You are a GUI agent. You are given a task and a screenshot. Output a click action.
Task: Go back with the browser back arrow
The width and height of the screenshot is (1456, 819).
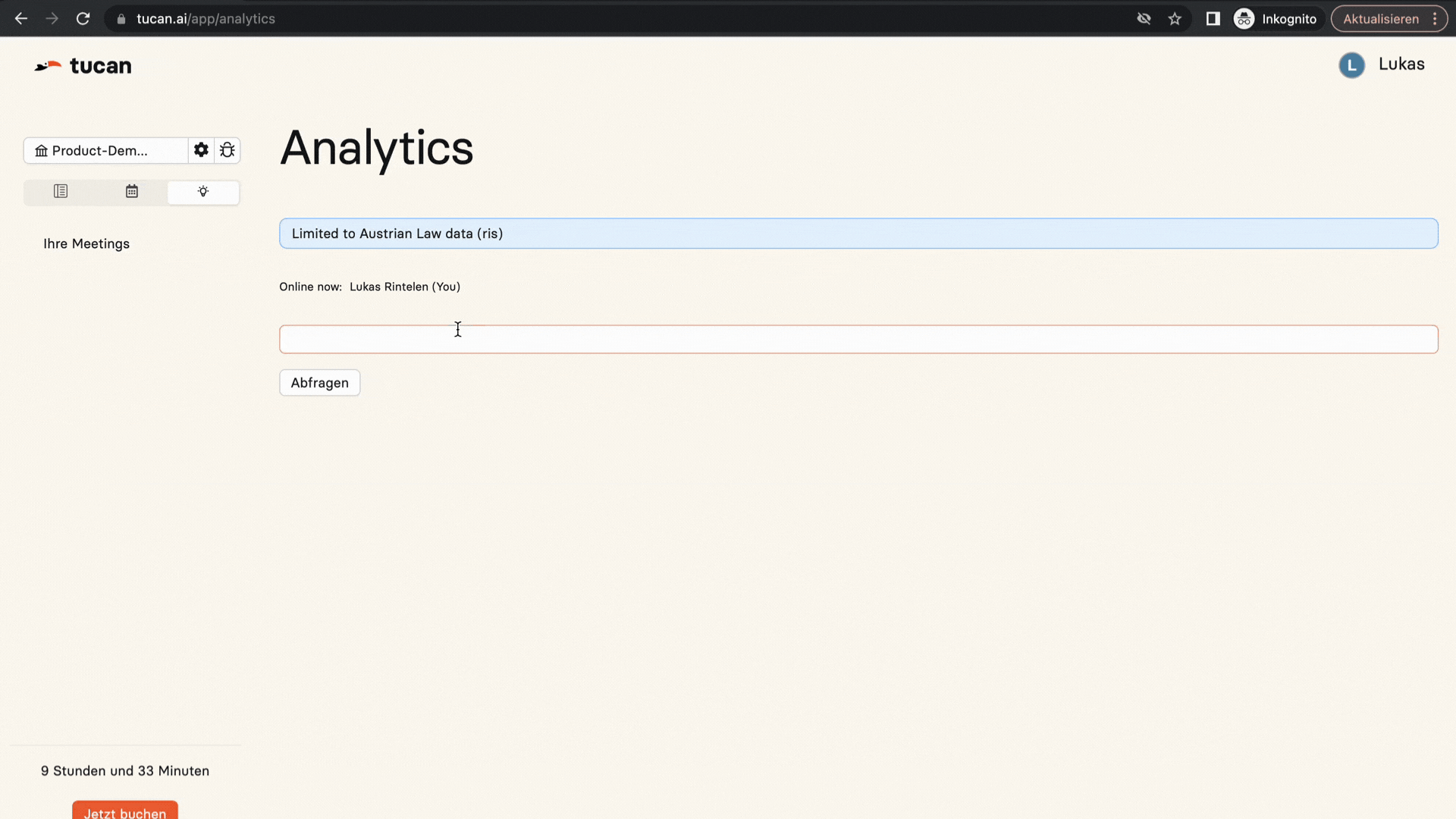(21, 19)
